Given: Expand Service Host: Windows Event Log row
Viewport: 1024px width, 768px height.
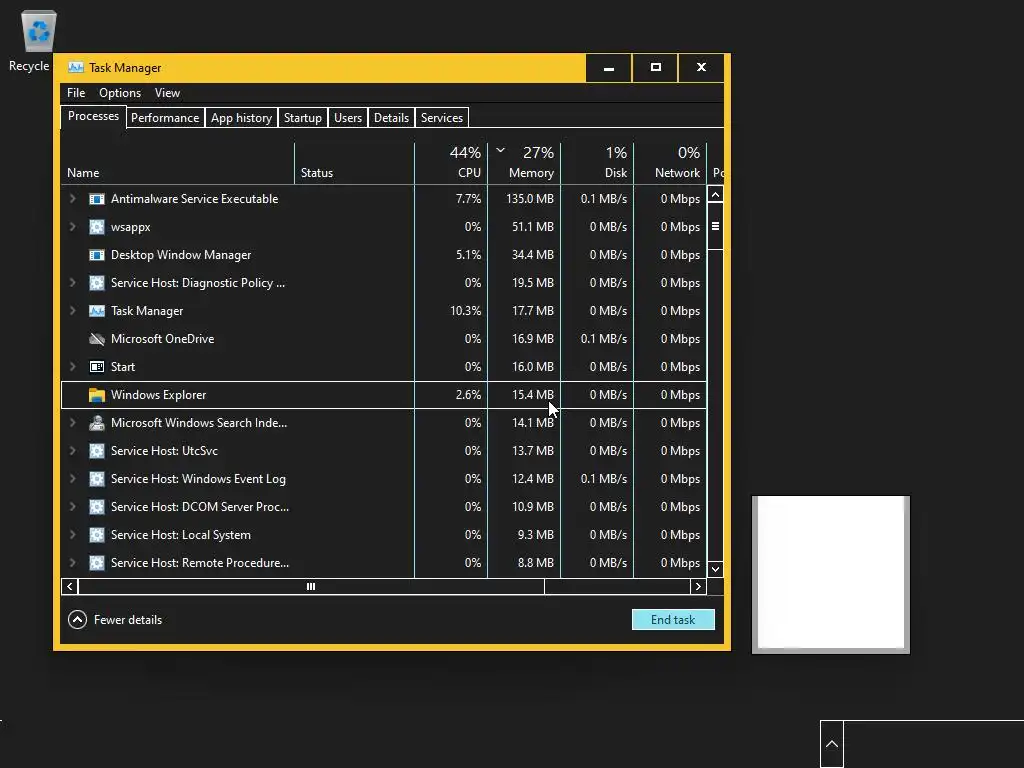Looking at the screenshot, I should click(x=72, y=479).
